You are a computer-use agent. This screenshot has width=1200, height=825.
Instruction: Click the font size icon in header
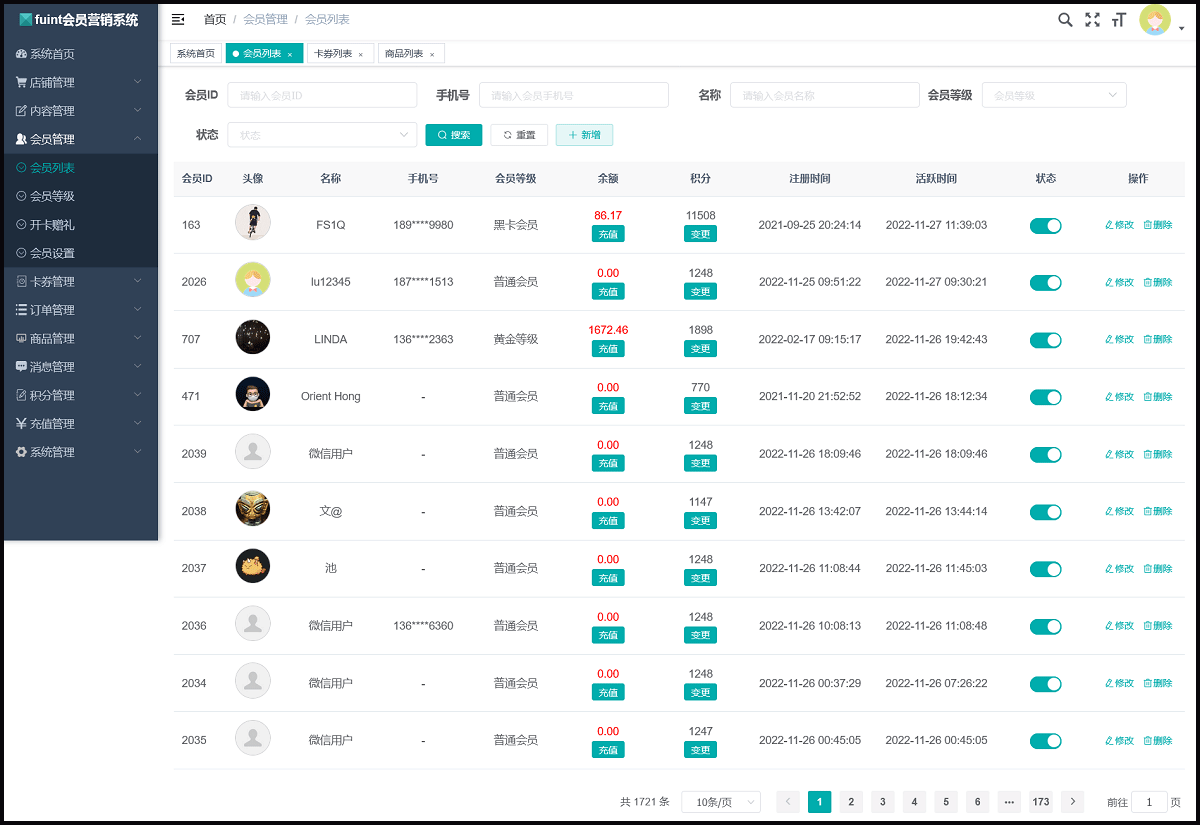[1119, 19]
